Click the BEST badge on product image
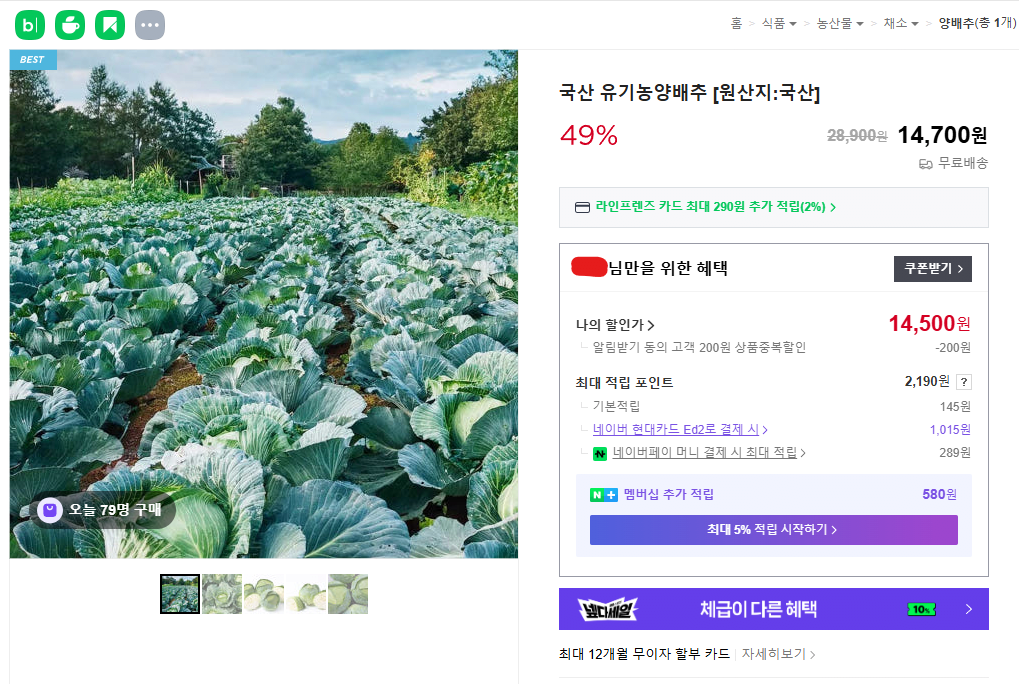This screenshot has height=684, width=1019. click(33, 60)
